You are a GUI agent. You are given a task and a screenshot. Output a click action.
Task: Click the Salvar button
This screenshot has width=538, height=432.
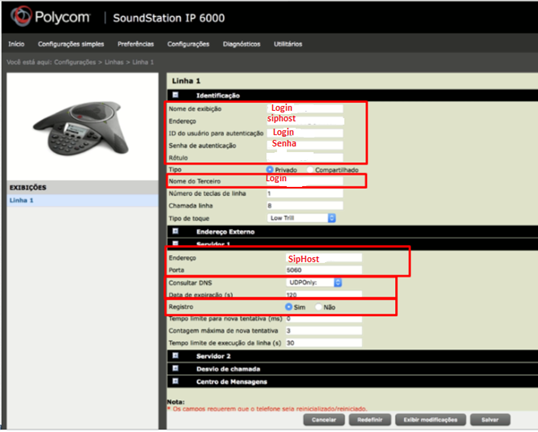pyautogui.click(x=490, y=420)
